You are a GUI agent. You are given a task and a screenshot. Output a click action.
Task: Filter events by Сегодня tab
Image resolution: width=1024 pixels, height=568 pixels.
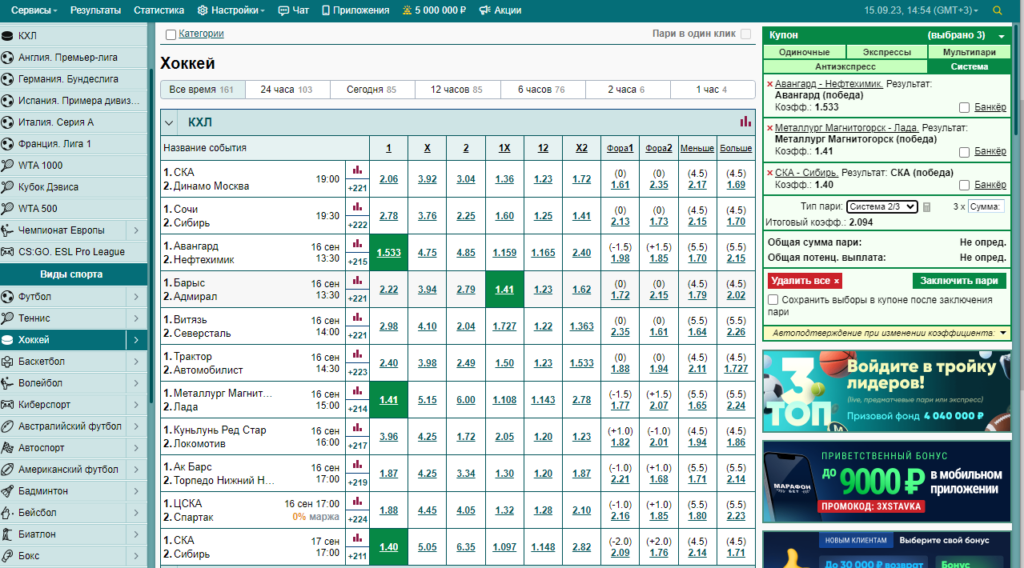click(x=371, y=89)
